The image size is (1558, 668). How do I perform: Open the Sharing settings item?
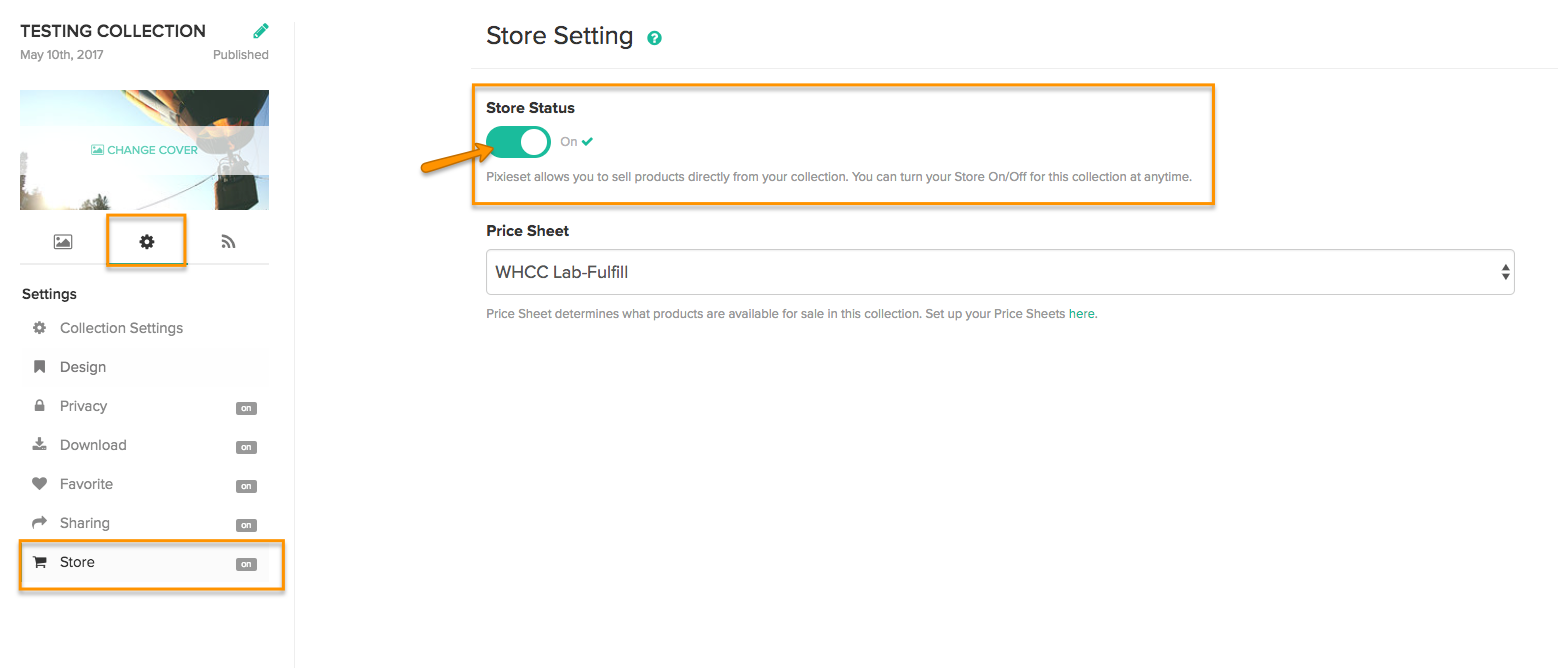pyautogui.click(x=144, y=523)
